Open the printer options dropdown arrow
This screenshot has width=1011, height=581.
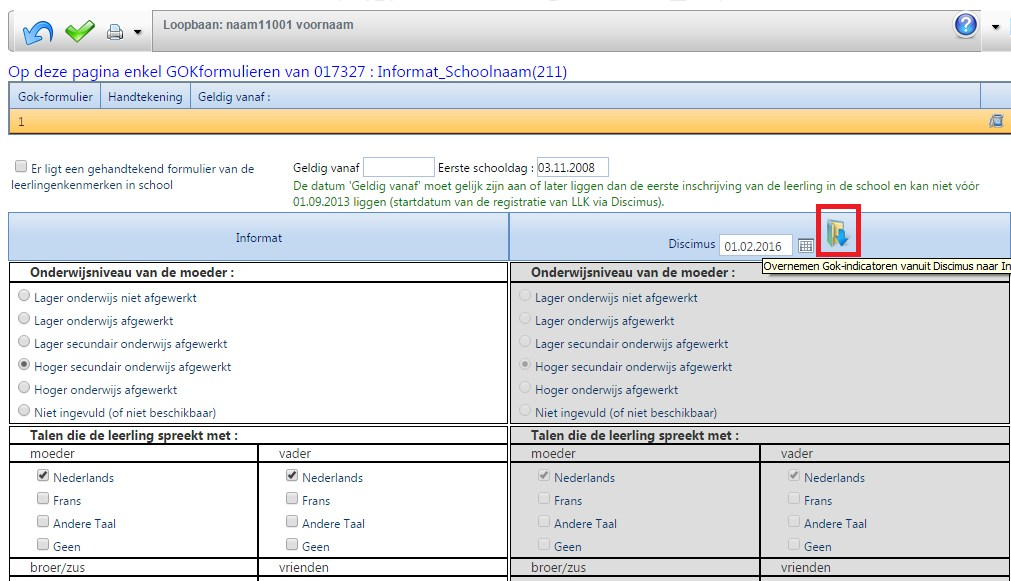pyautogui.click(x=137, y=32)
